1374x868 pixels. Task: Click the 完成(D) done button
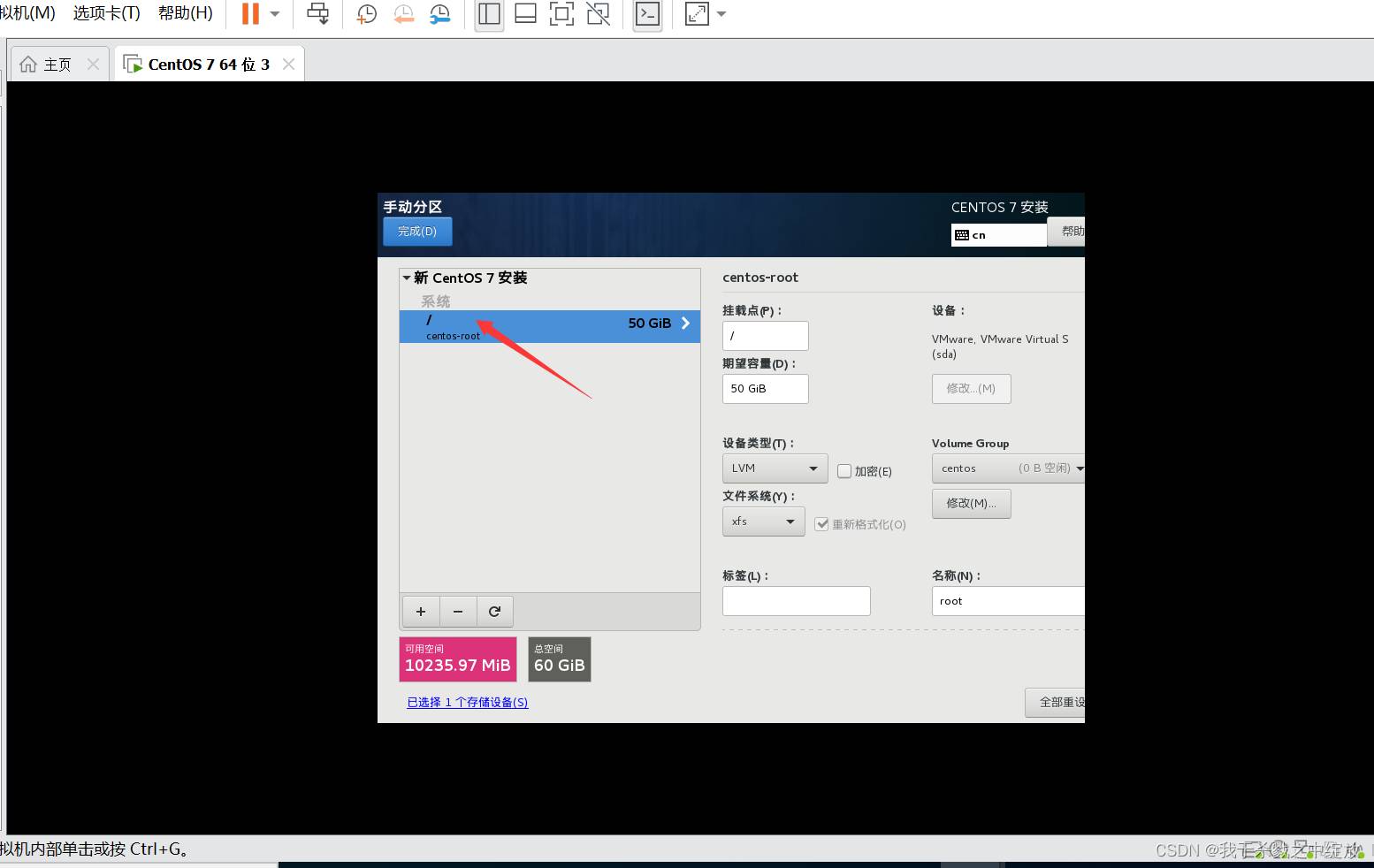[x=417, y=232]
